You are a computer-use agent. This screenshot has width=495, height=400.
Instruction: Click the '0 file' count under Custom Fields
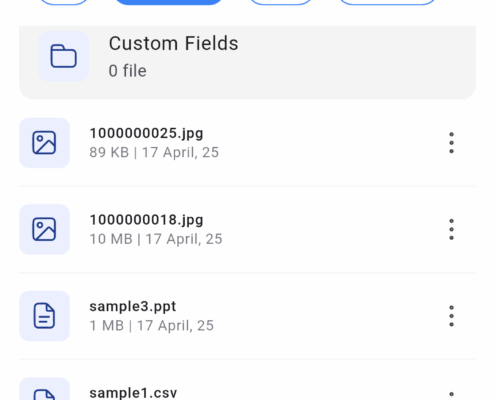click(128, 71)
